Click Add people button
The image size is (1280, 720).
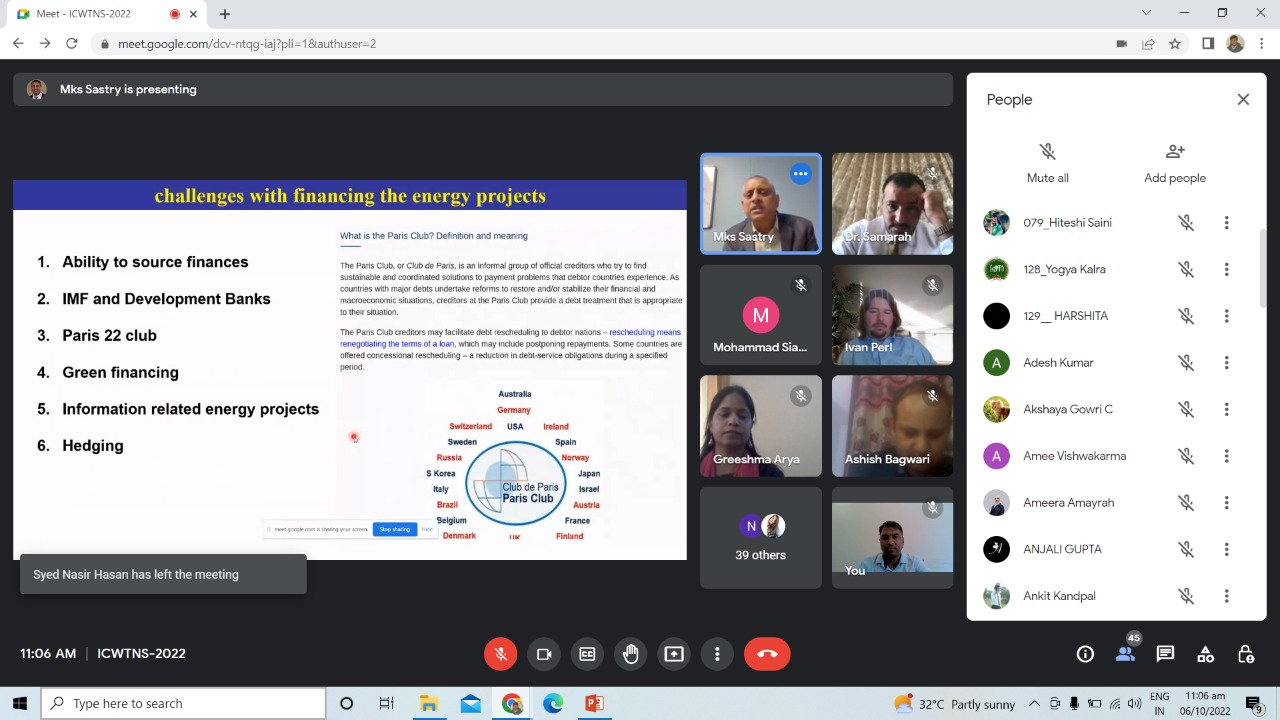pos(1175,162)
